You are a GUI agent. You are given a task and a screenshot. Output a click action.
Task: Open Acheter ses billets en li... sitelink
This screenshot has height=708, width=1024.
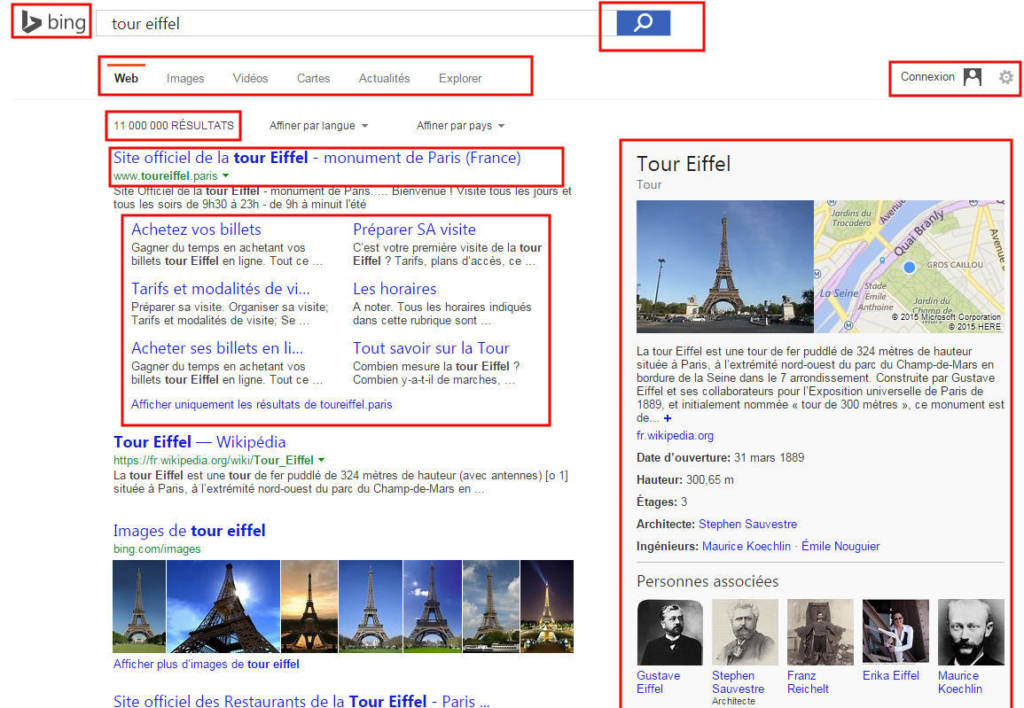[217, 348]
